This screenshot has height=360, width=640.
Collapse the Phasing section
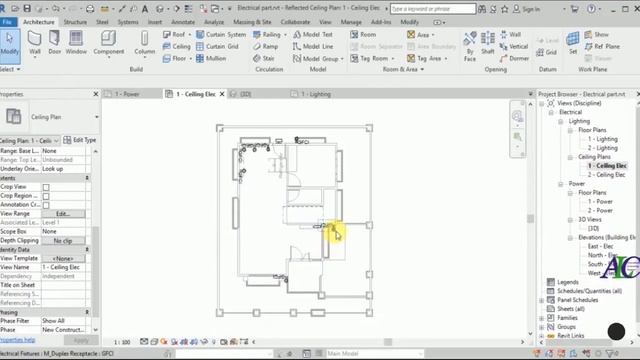pos(87,312)
